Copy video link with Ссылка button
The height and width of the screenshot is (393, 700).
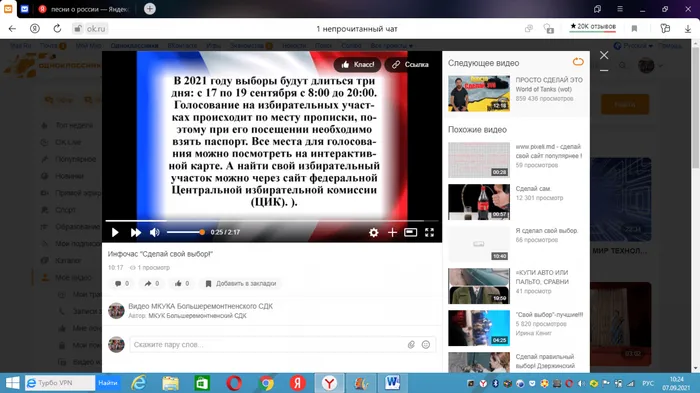tap(410, 65)
